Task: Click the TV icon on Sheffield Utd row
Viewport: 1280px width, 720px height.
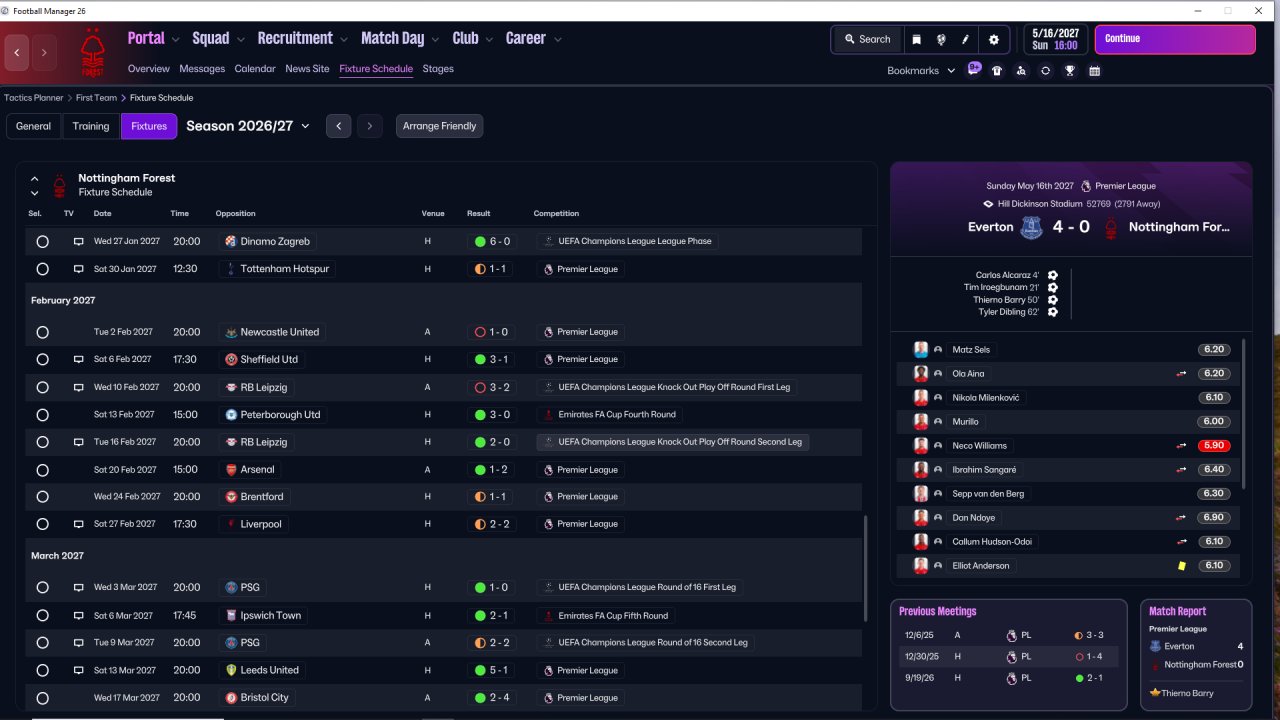Action: tap(78, 359)
